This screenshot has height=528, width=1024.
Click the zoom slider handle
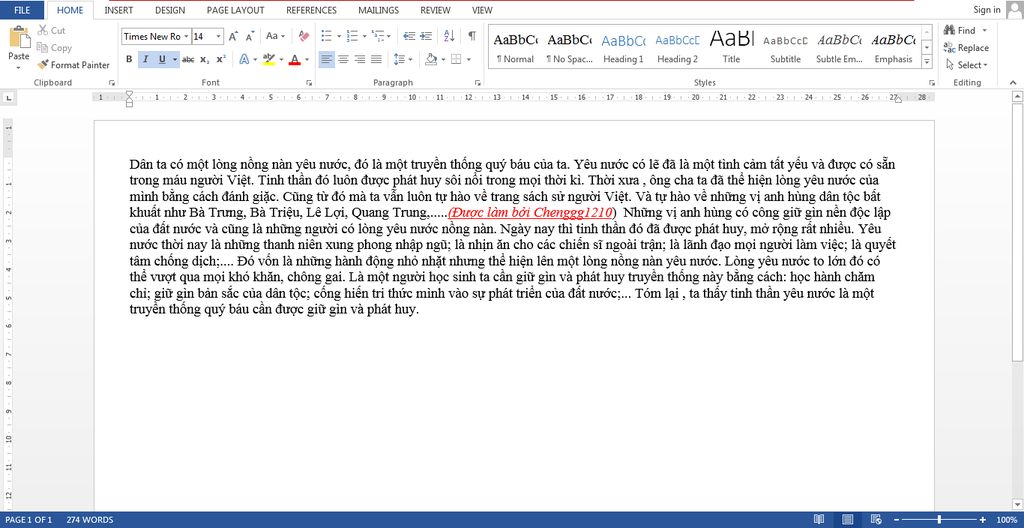click(x=939, y=520)
